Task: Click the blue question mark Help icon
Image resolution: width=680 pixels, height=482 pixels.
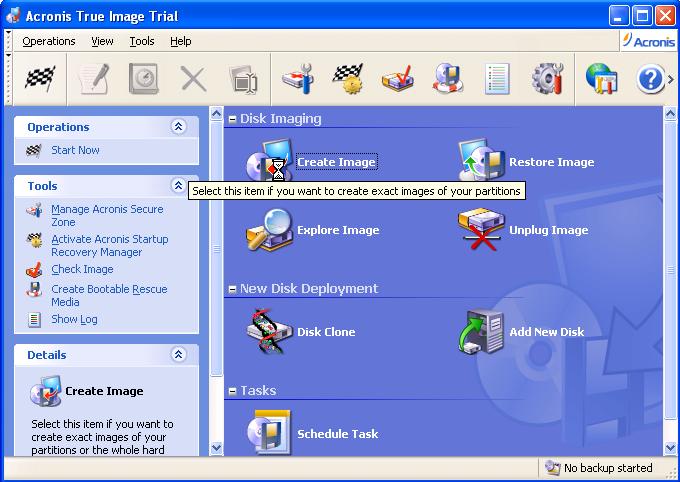Action: click(x=651, y=78)
